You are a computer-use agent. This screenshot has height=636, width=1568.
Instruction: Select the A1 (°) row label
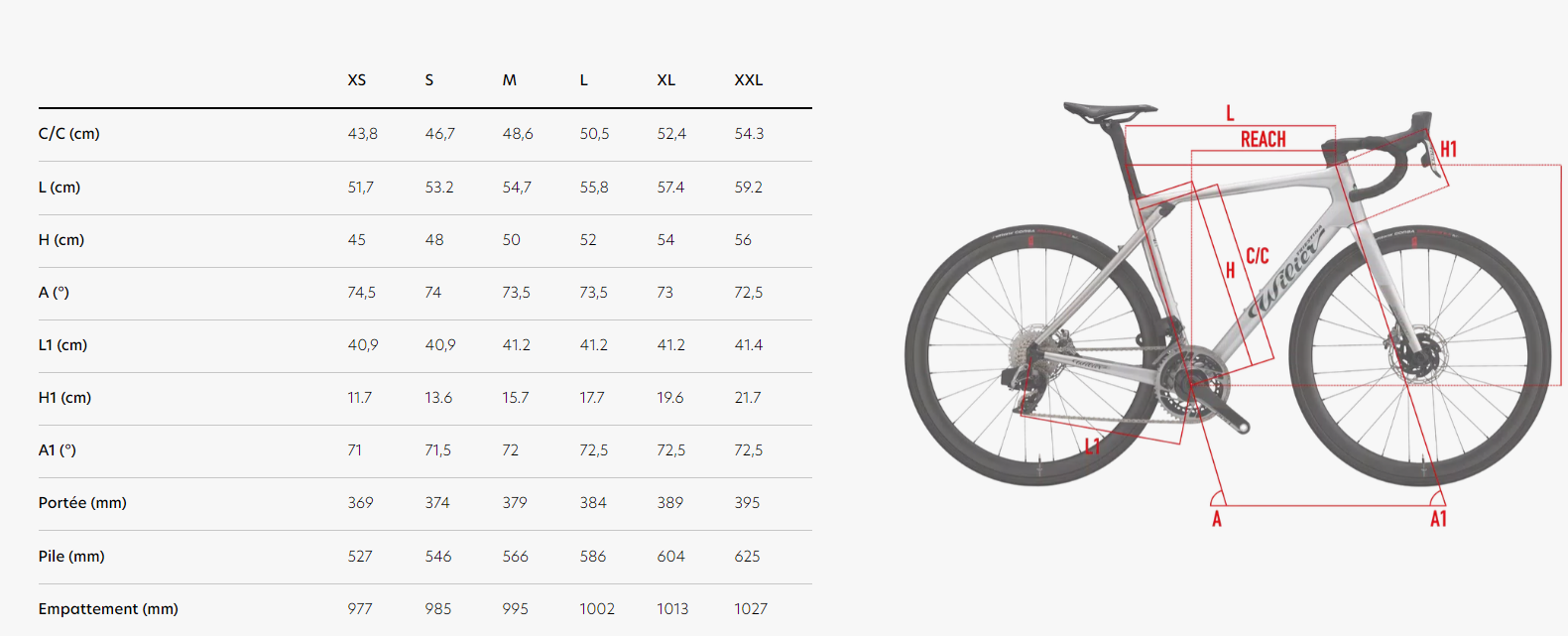coord(58,450)
